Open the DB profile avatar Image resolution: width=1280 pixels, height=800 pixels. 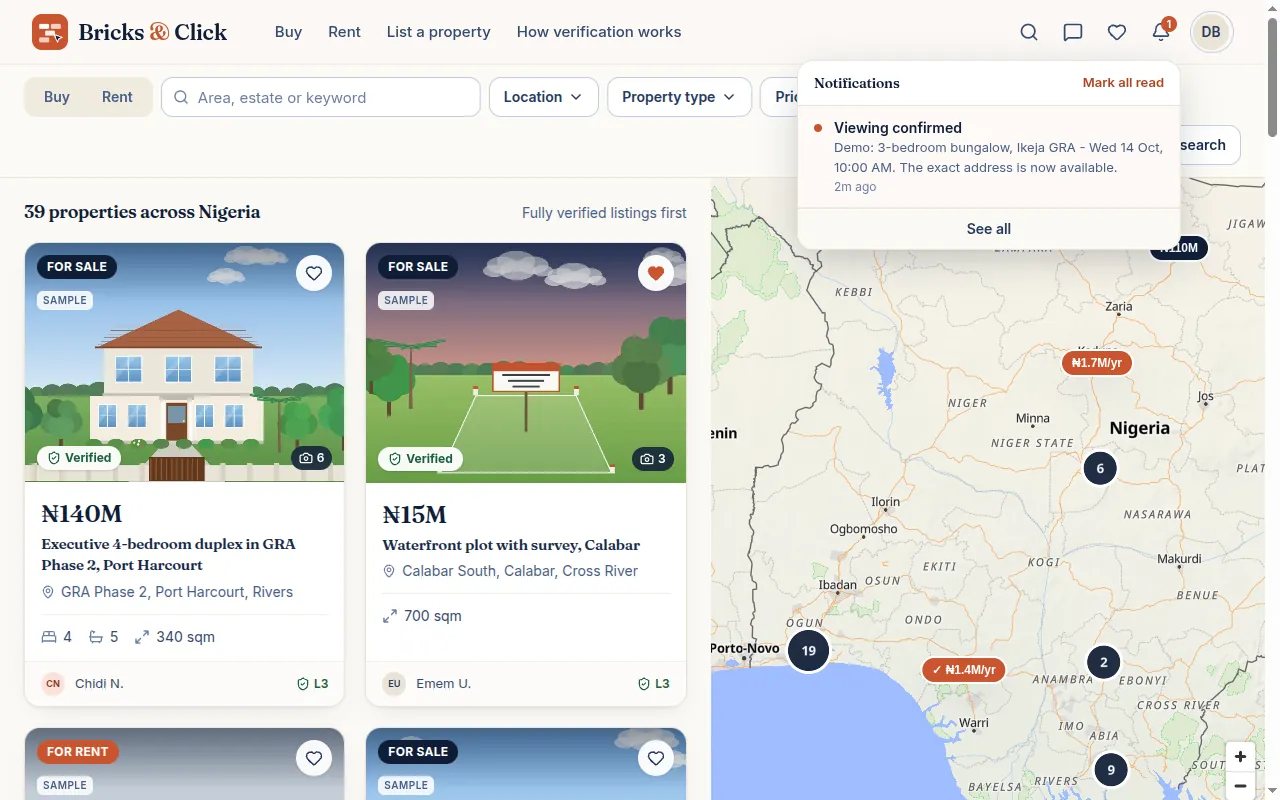click(x=1211, y=32)
